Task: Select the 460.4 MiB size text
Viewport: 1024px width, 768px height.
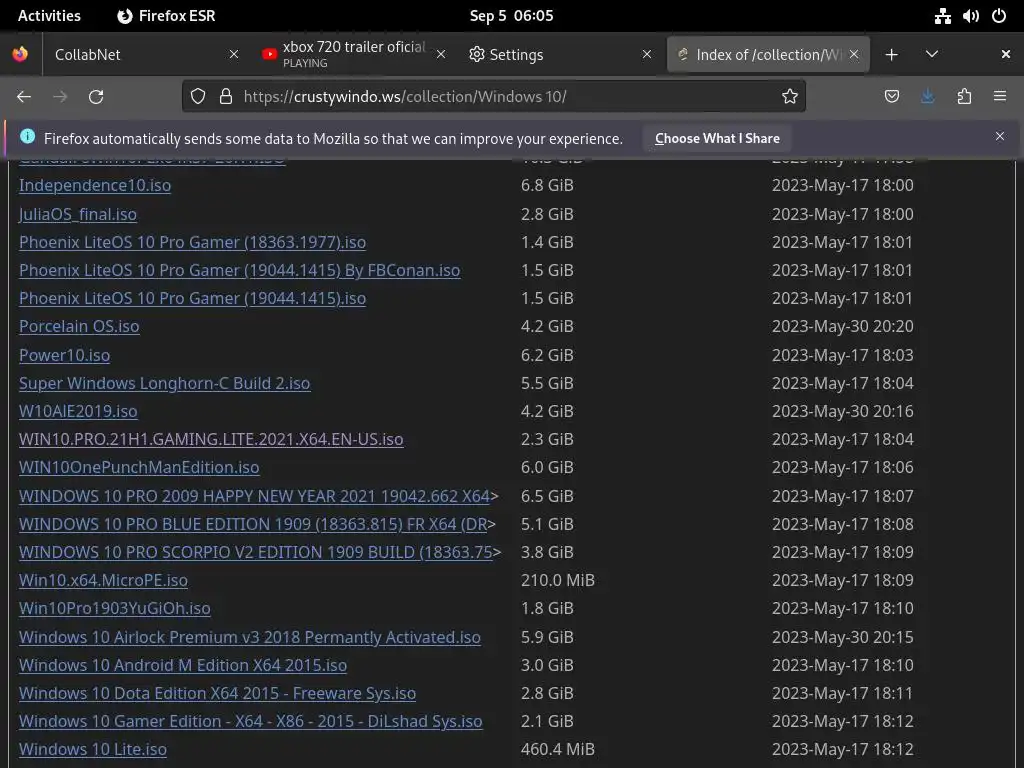Action: (558, 749)
